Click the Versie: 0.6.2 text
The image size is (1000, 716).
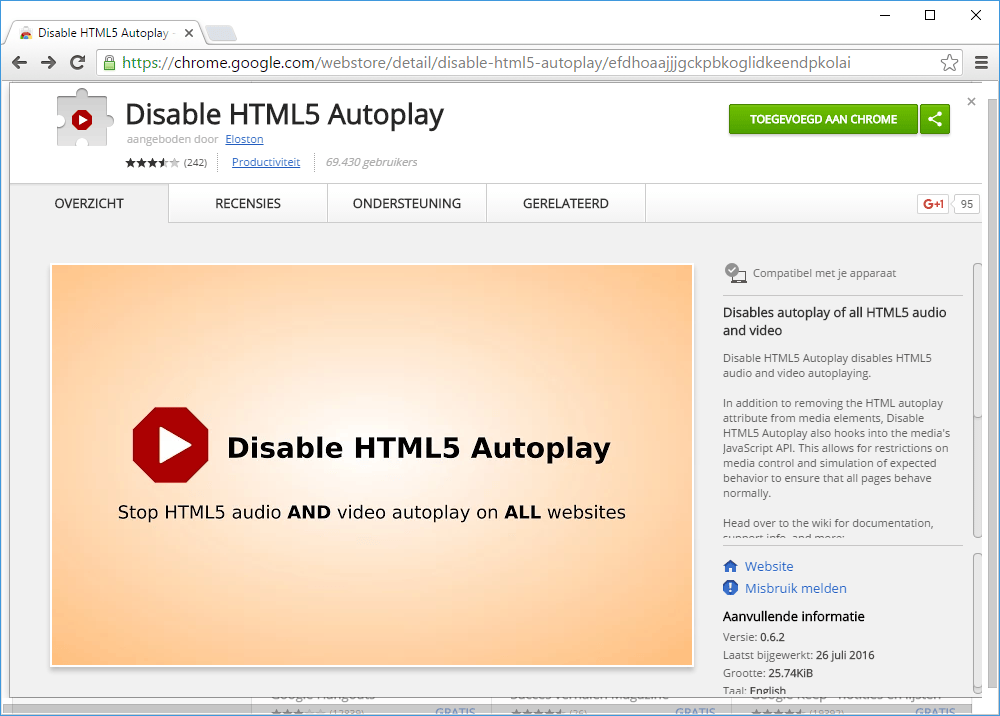click(754, 637)
